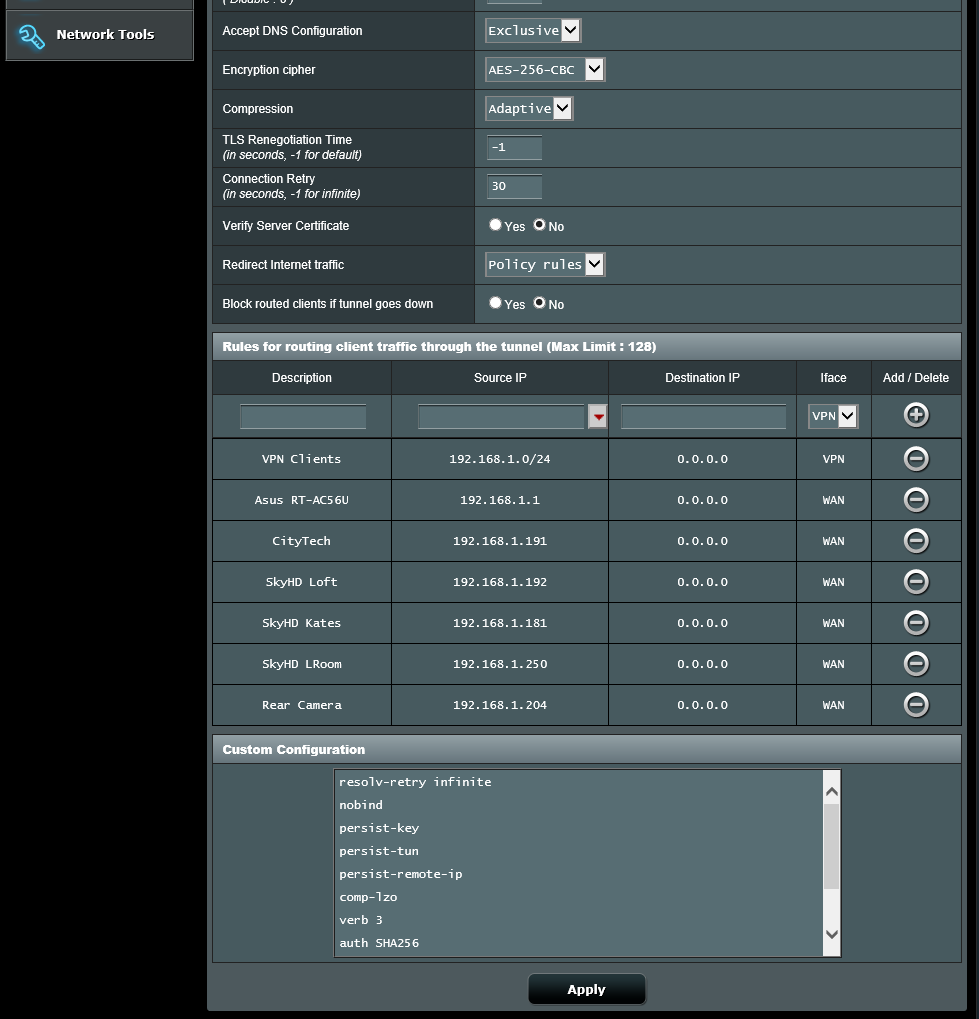Image resolution: width=979 pixels, height=1019 pixels.
Task: Click the 192.168.1.0/24 source IP cell
Action: pos(500,459)
